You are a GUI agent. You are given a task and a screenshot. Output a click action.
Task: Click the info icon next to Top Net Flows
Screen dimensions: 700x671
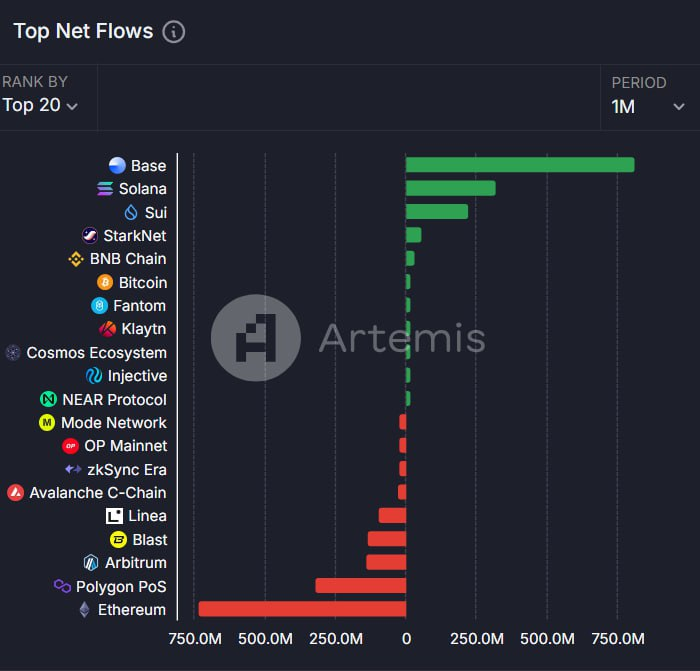click(174, 32)
